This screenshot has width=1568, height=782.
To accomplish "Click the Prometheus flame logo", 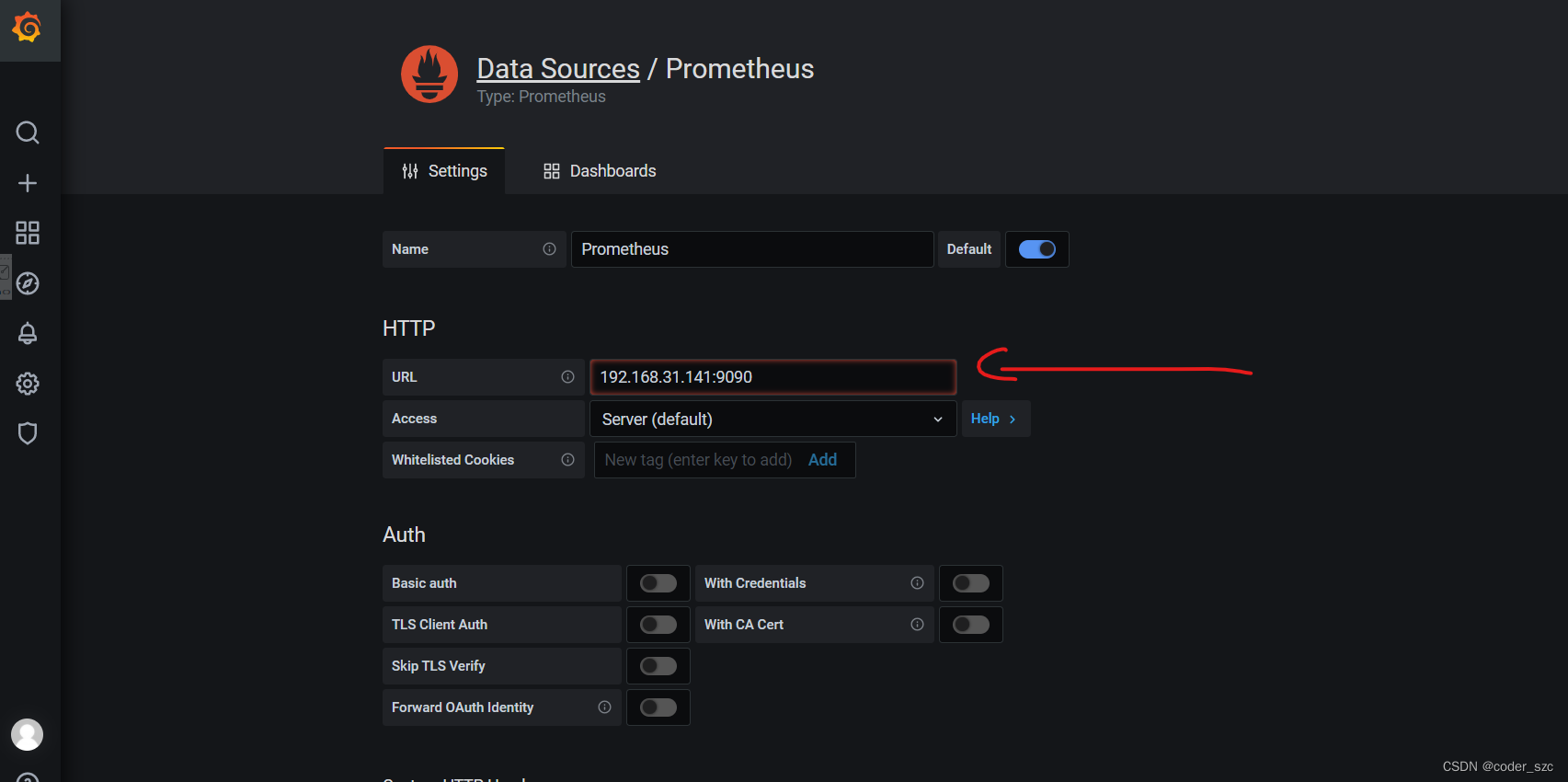I will [x=429, y=75].
